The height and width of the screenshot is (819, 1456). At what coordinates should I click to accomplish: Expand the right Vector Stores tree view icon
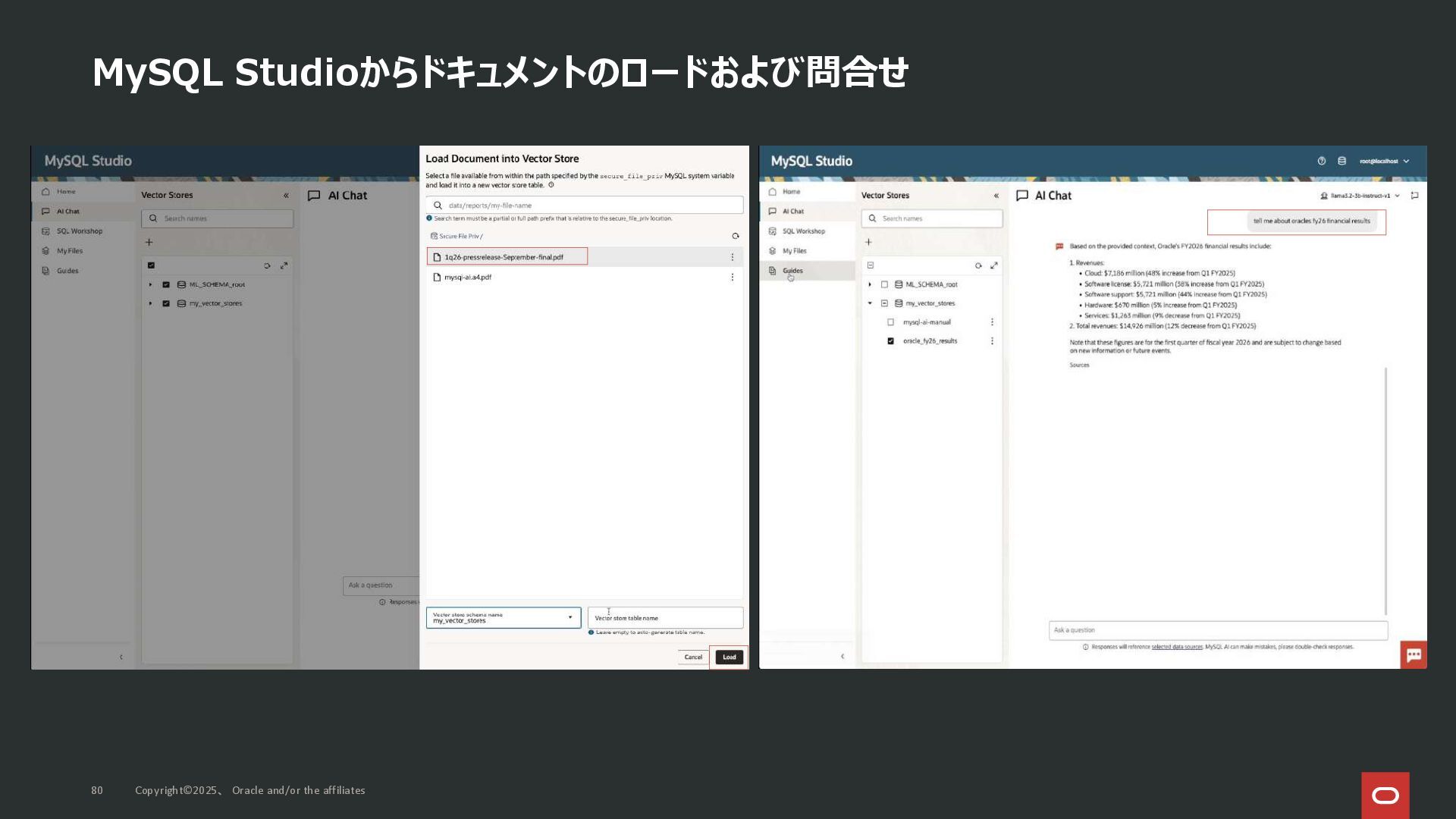pyautogui.click(x=994, y=265)
